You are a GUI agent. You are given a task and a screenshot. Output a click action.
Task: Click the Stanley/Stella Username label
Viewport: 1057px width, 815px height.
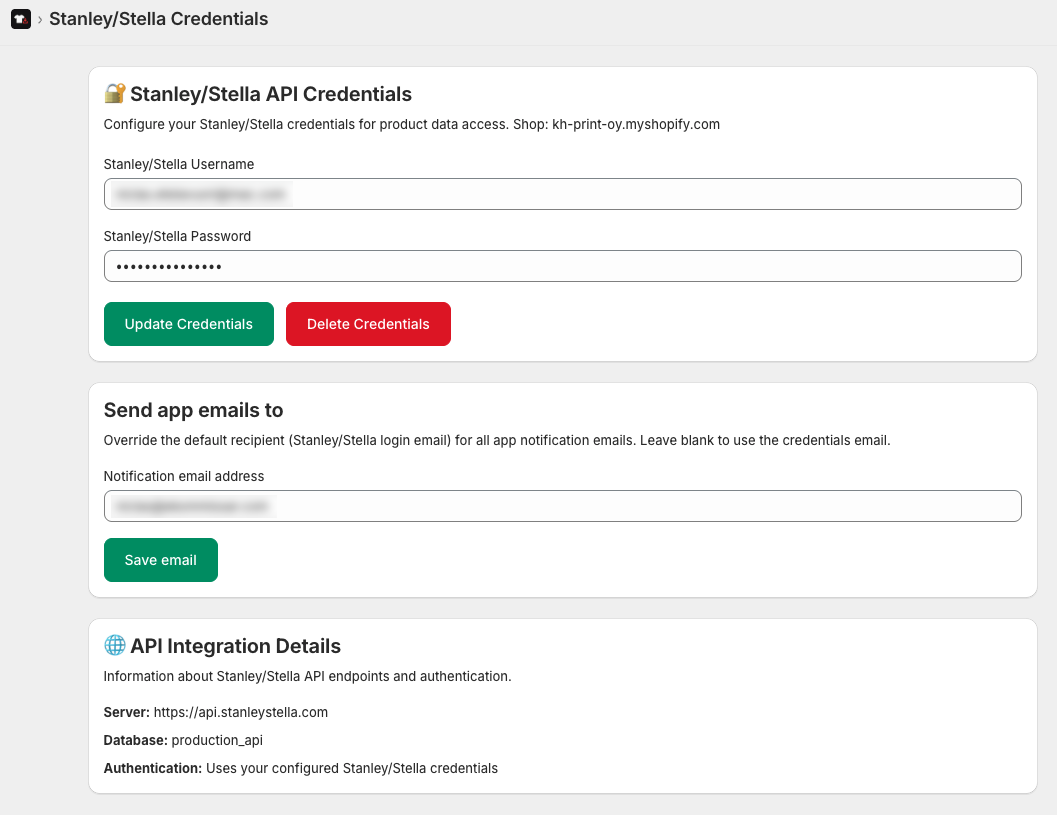coord(179,164)
